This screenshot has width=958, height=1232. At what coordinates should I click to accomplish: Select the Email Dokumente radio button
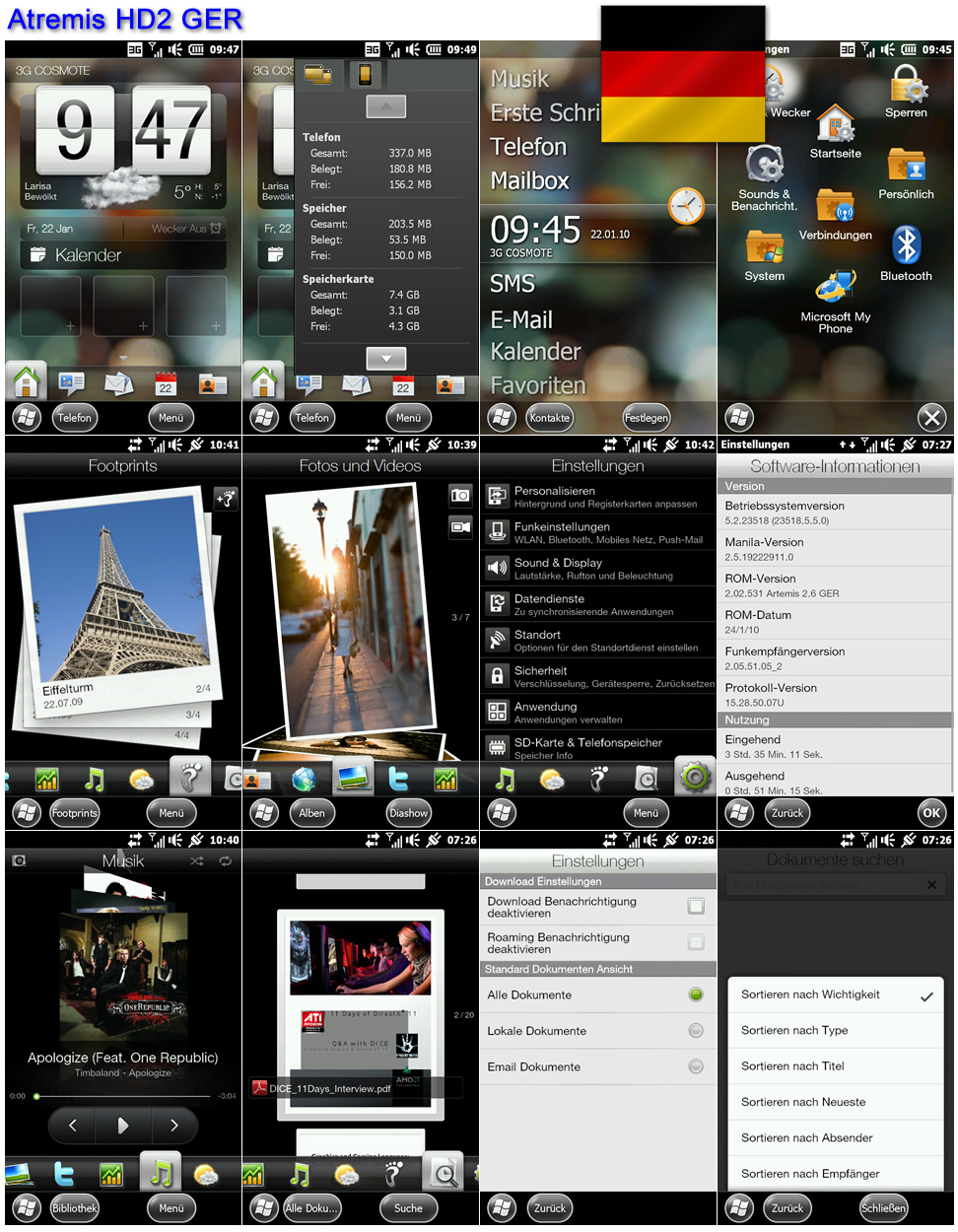pos(696,1066)
